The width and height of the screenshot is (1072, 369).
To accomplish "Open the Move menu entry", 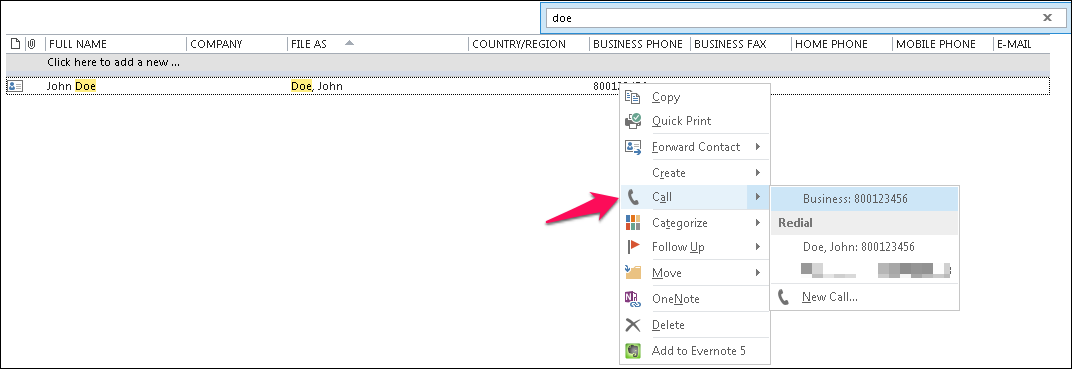I will 694,273.
